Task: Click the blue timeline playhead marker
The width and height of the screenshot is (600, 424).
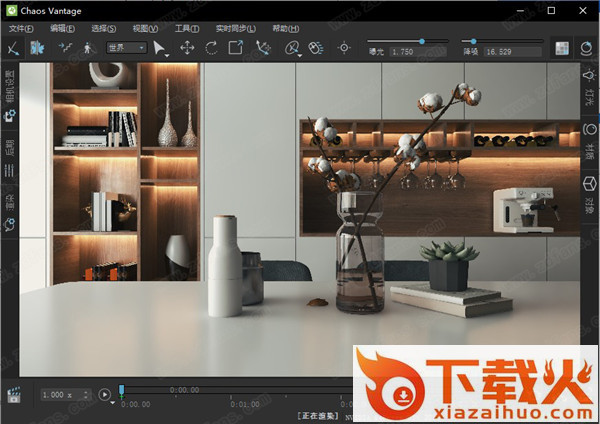Action: click(x=121, y=391)
